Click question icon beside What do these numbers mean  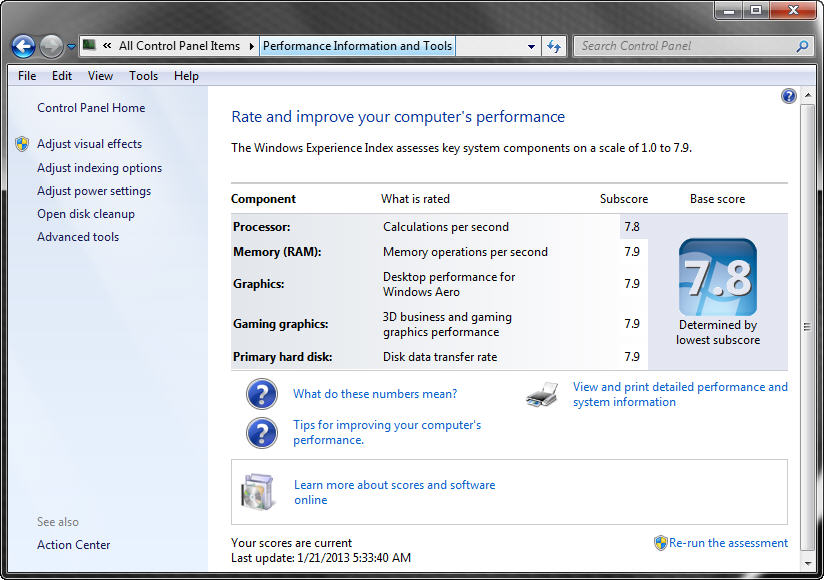[x=262, y=394]
